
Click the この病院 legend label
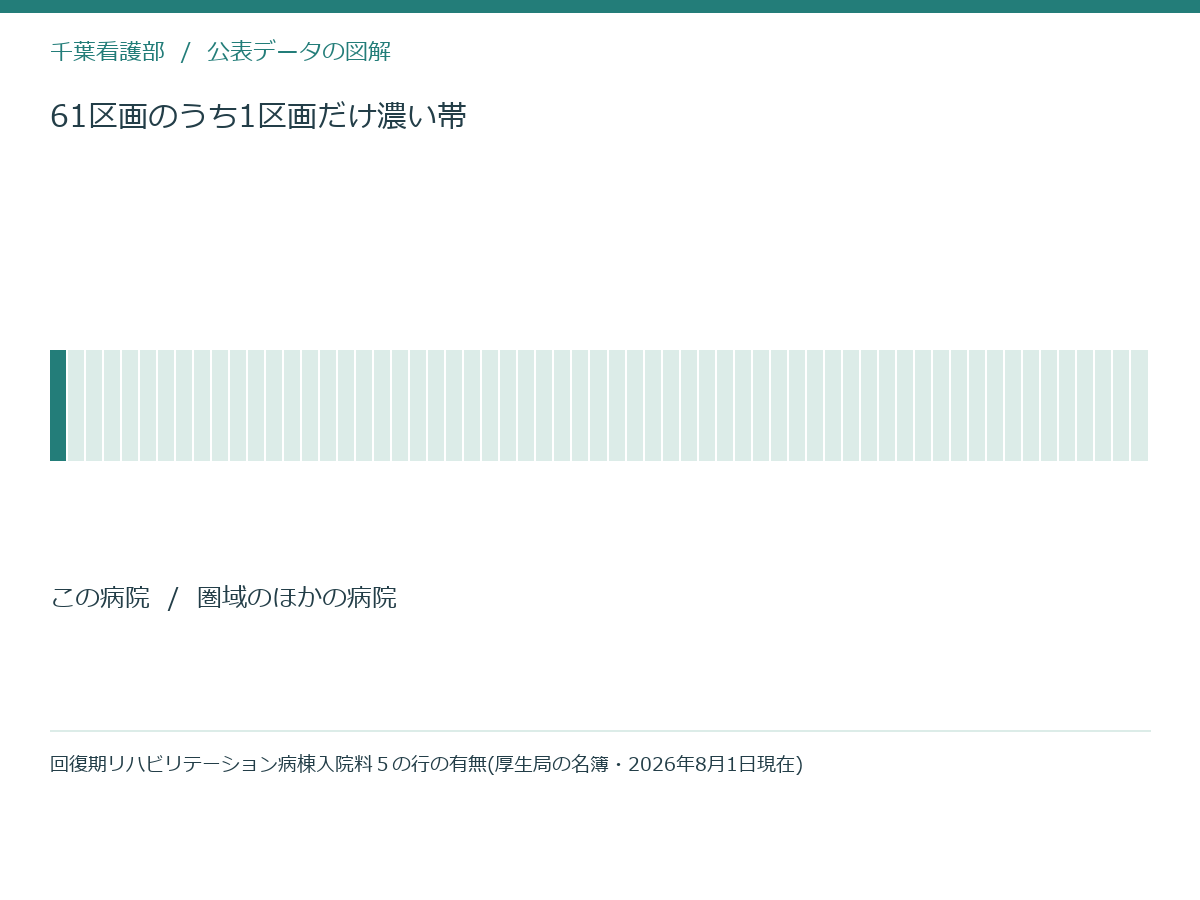(x=100, y=598)
